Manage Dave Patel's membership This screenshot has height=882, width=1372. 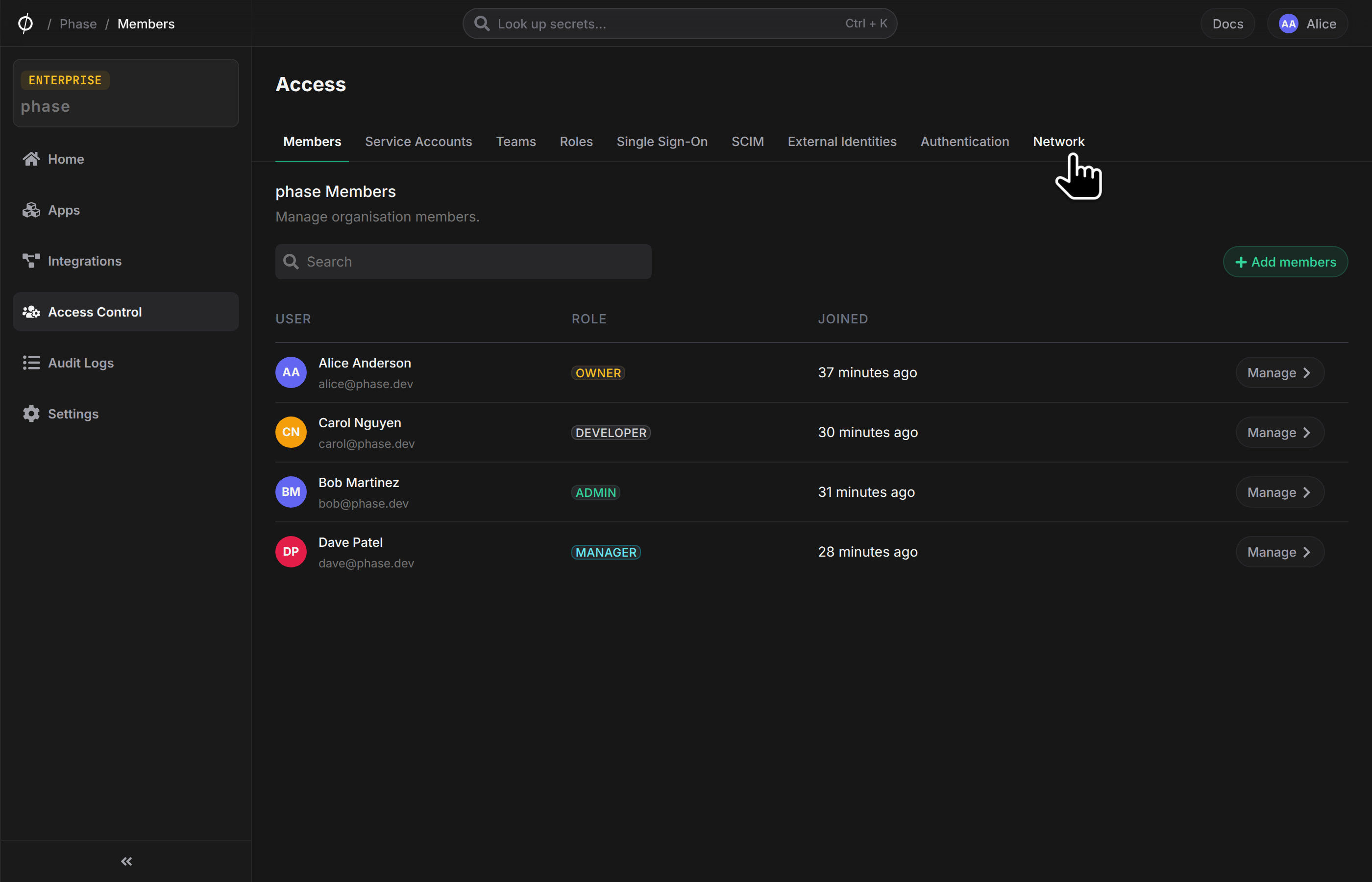coord(1280,552)
